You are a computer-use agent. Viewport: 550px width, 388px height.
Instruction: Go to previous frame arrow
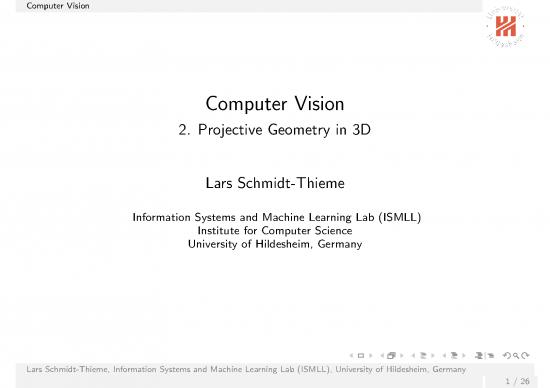click(x=382, y=355)
